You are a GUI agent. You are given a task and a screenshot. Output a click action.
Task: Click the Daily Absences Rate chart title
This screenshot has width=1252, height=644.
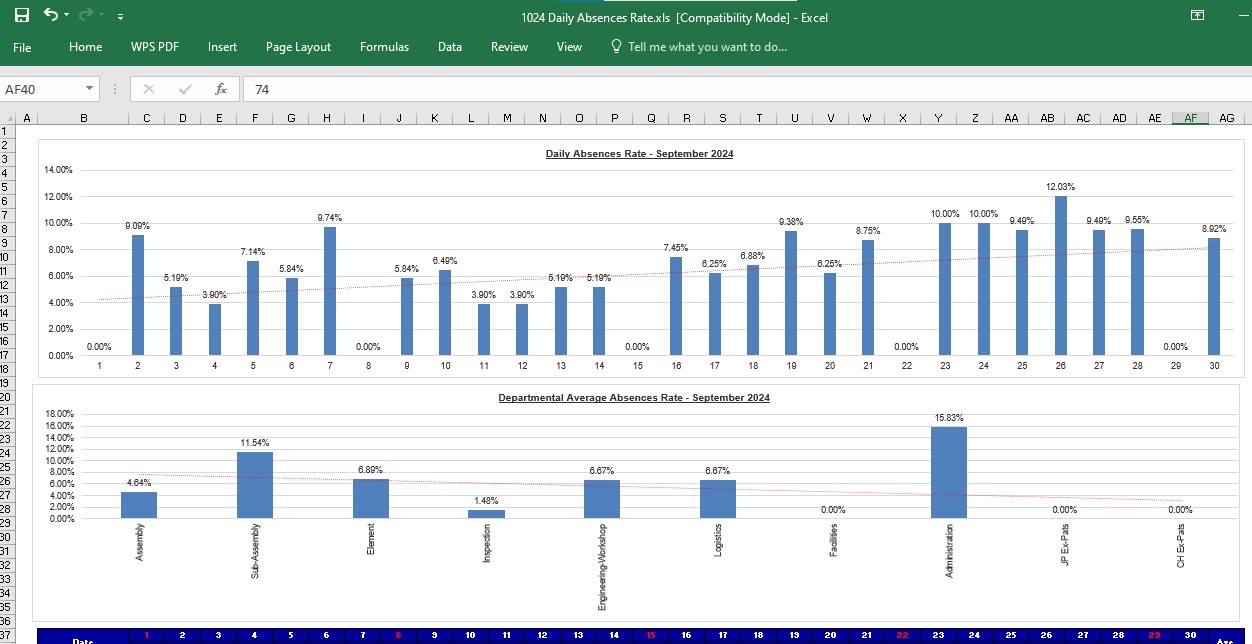(x=639, y=154)
